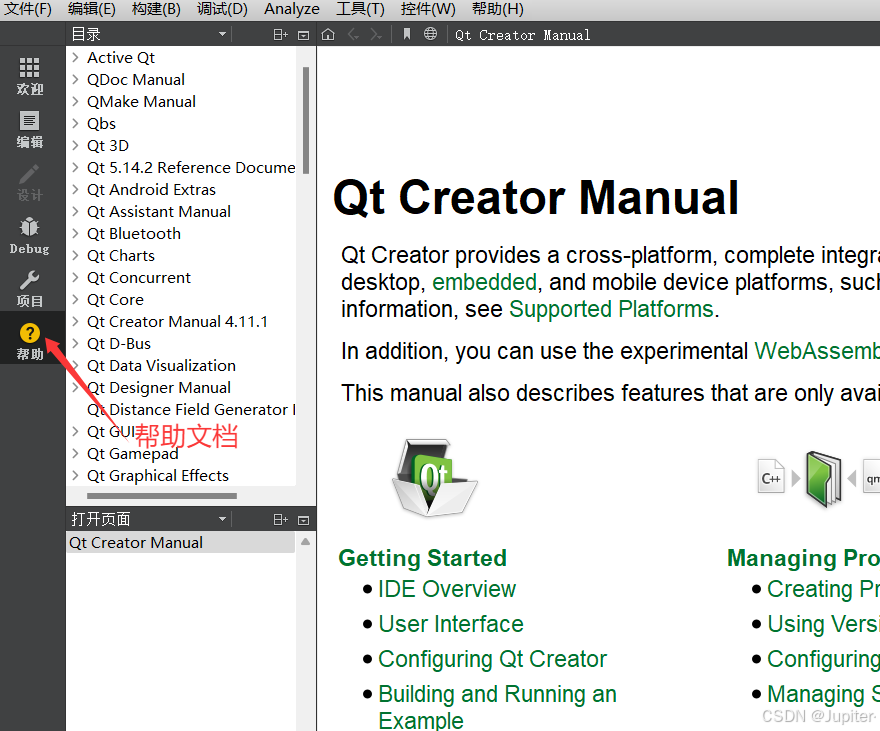Expand the Qt Assistant Manual node

click(x=75, y=211)
